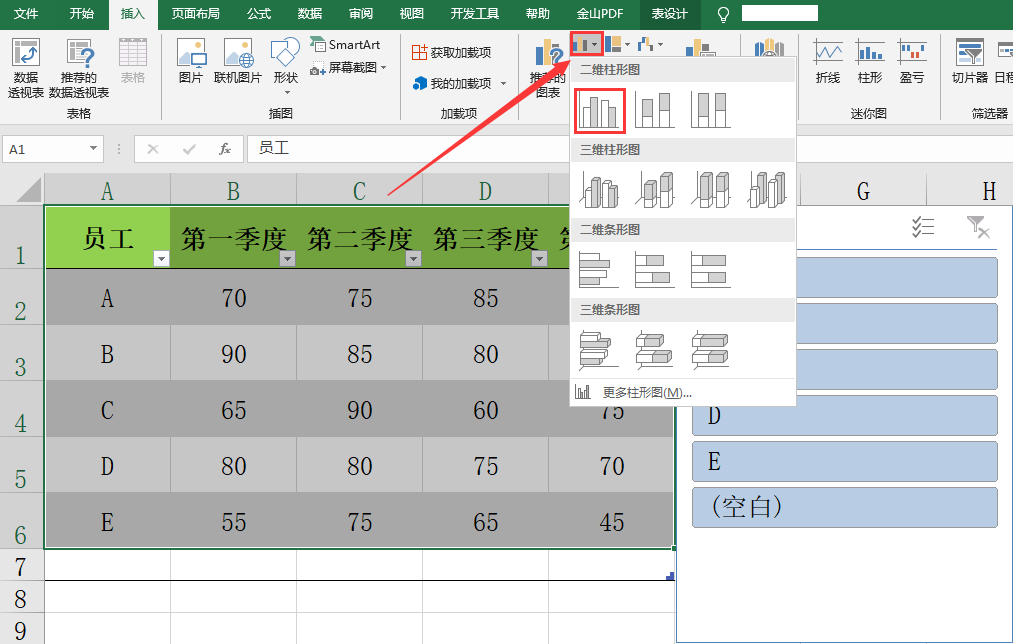Select 2-D 100% stacked column chart

click(x=710, y=110)
